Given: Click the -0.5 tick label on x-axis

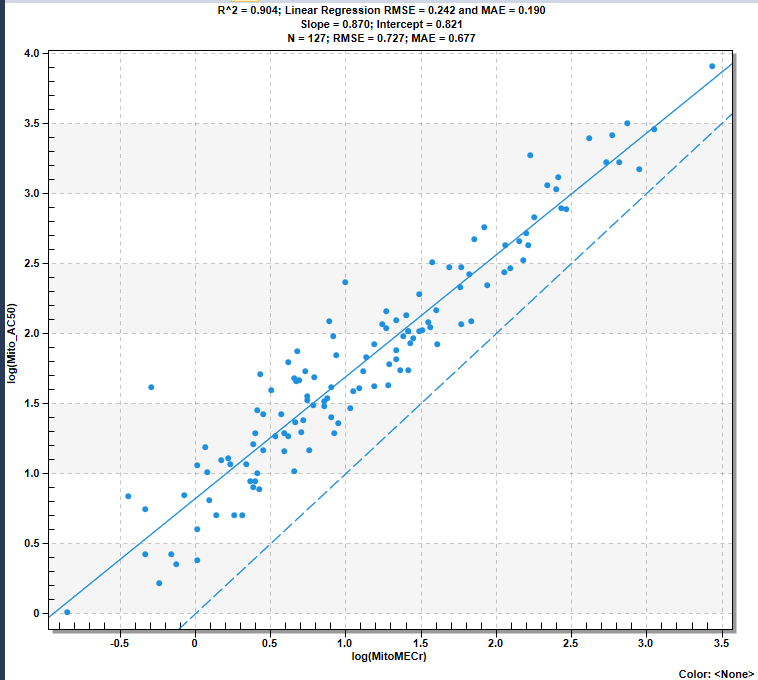Looking at the screenshot, I should tap(119, 643).
